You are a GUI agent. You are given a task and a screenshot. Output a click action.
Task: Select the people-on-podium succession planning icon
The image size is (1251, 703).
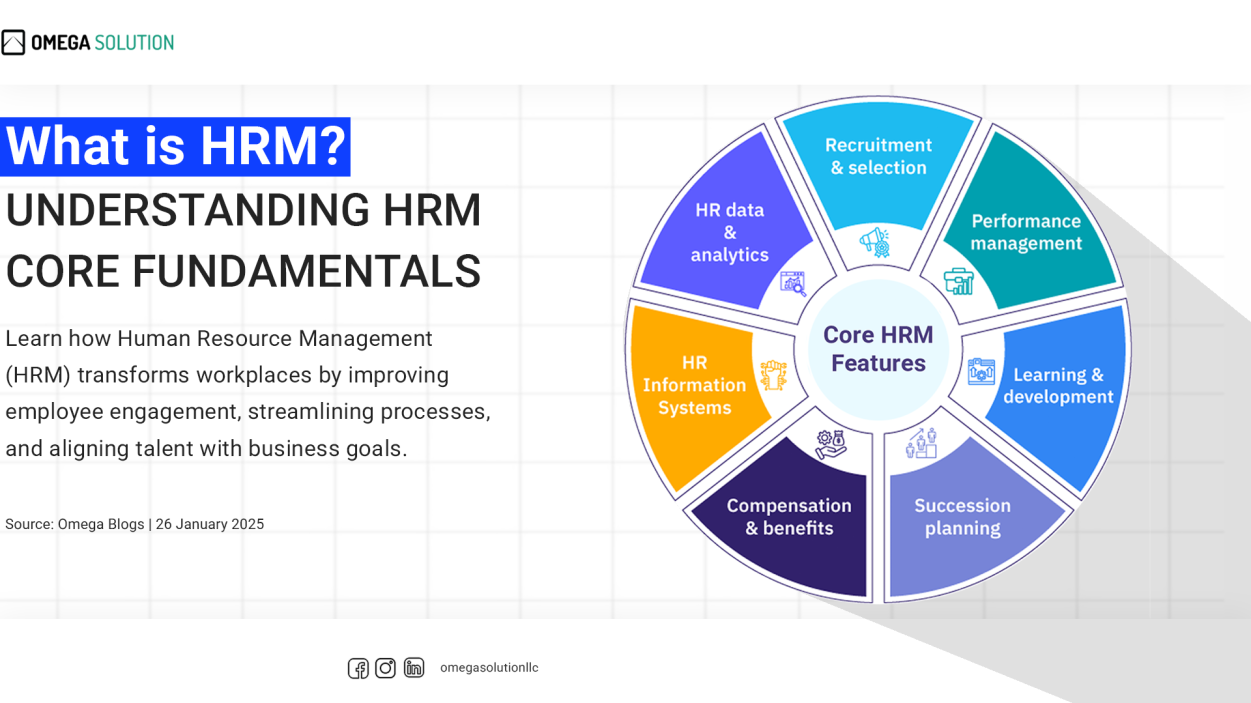click(x=922, y=443)
